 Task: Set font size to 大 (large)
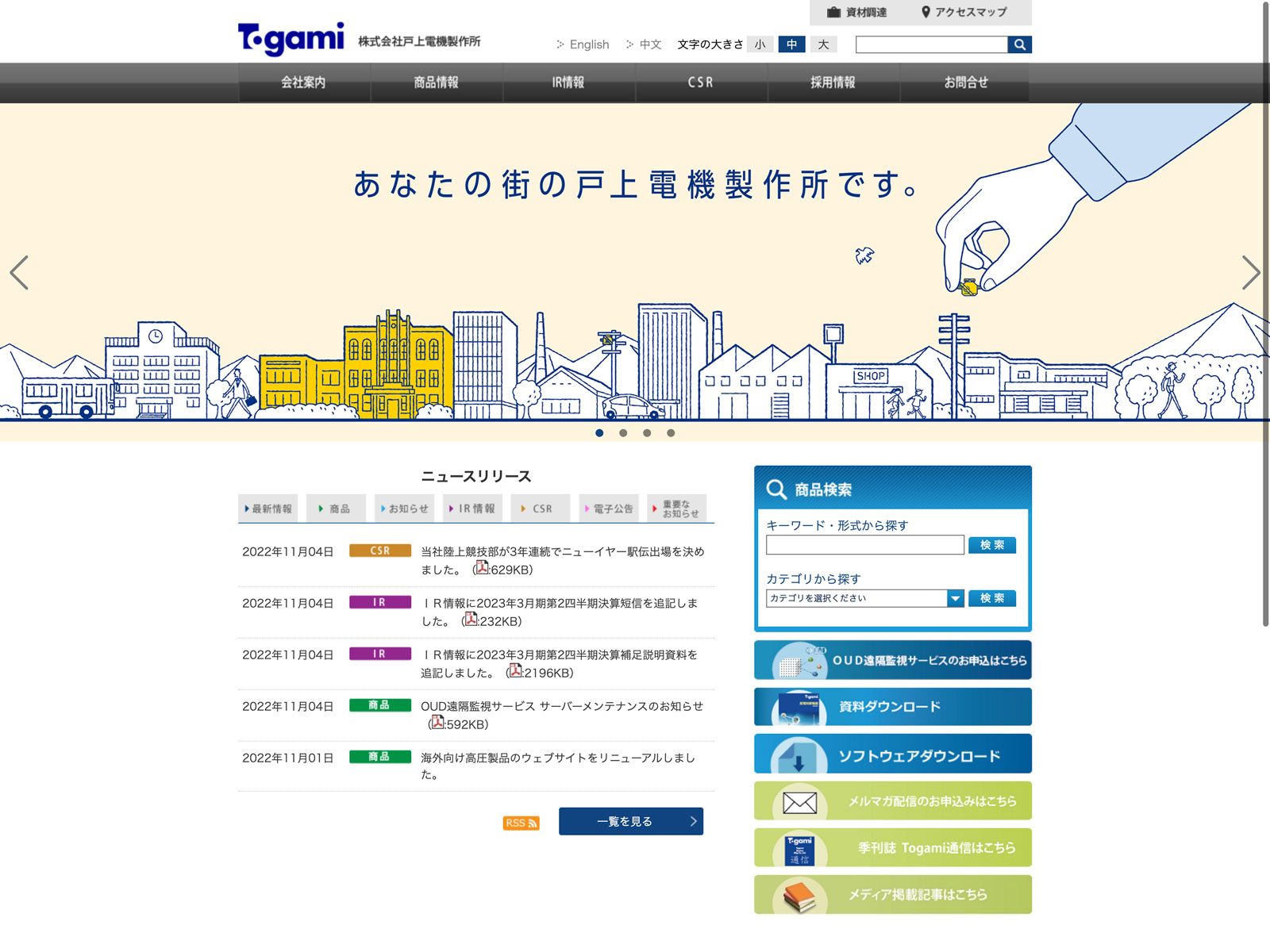coord(823,44)
